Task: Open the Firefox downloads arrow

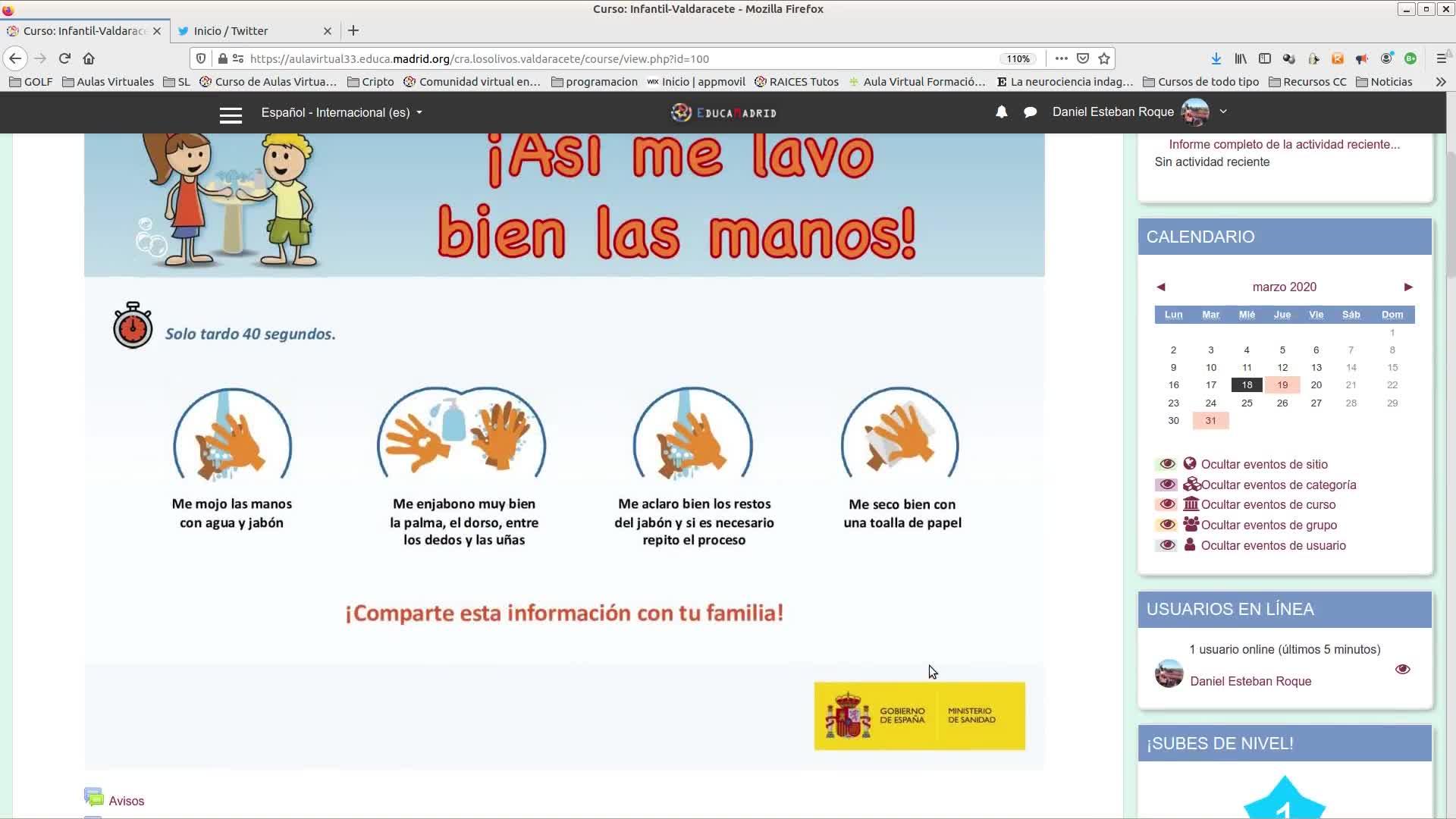Action: (1216, 58)
